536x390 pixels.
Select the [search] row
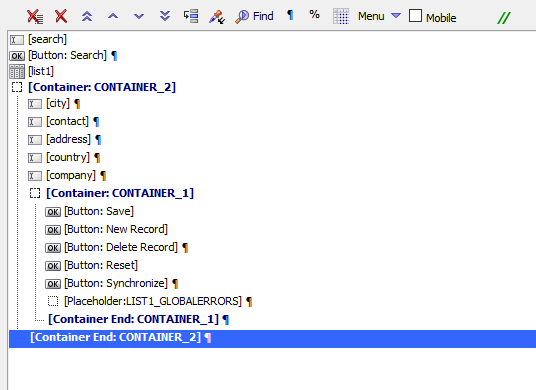coord(48,39)
